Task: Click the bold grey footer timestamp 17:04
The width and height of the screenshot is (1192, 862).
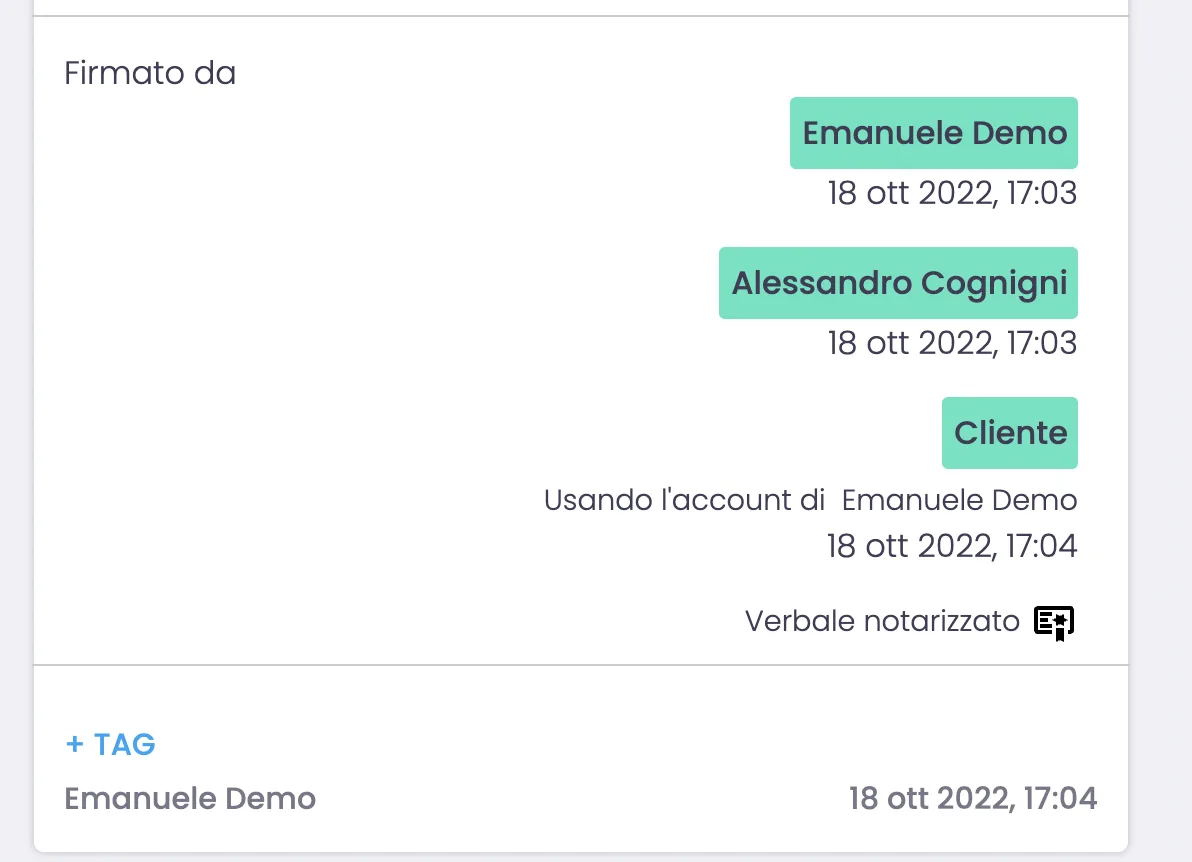Action: pyautogui.click(x=973, y=798)
